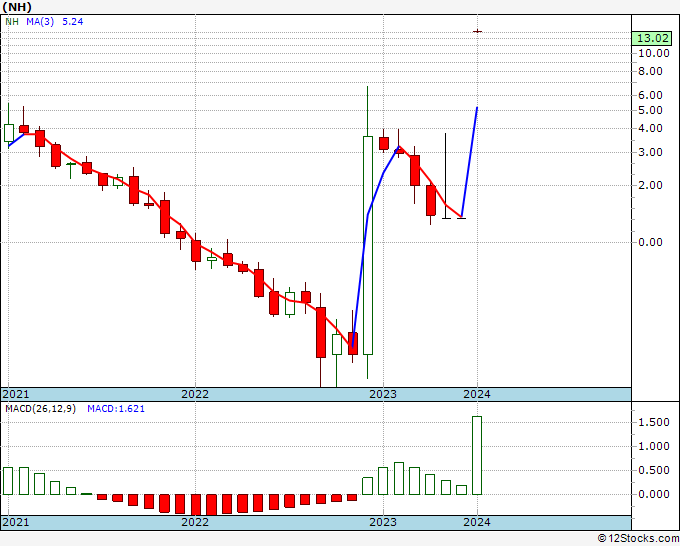Click 2021 on the MACD panel time axis
The image size is (680, 546).
(x=16, y=522)
